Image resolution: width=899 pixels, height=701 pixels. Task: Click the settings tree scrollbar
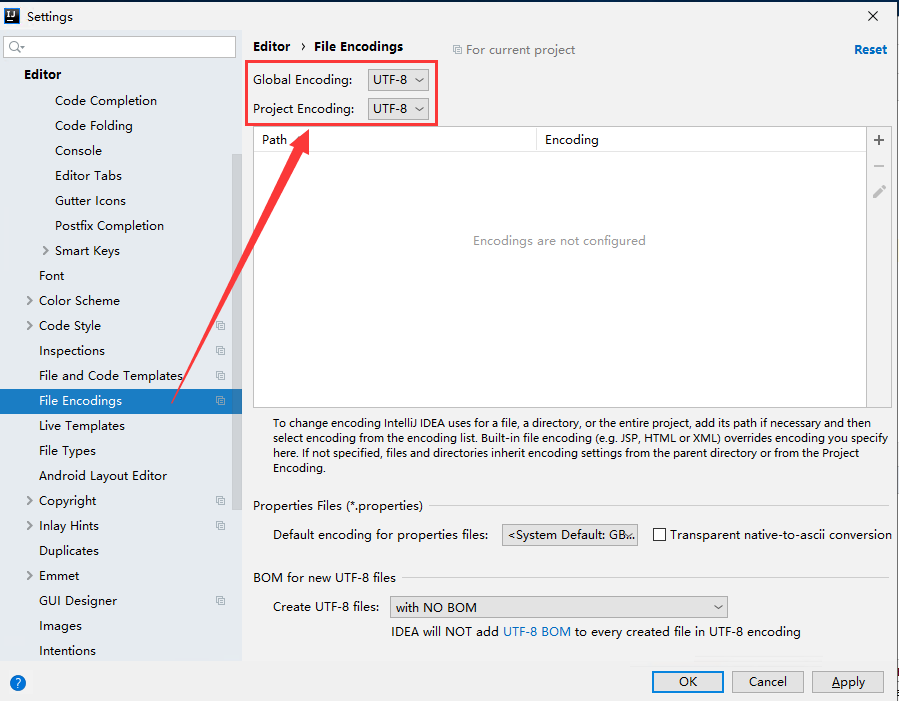[236, 332]
